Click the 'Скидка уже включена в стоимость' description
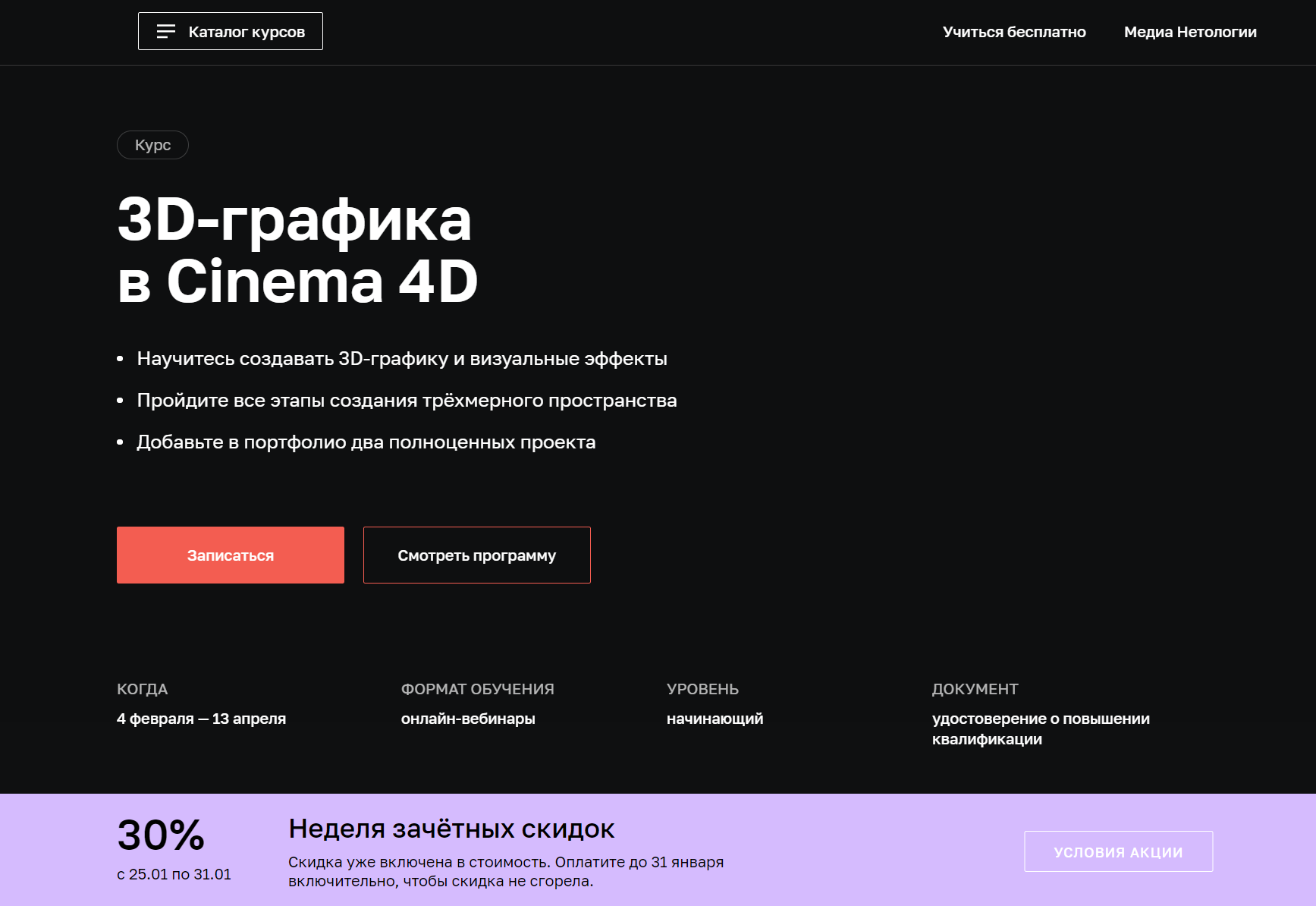The width and height of the screenshot is (1316, 906). 506,871
